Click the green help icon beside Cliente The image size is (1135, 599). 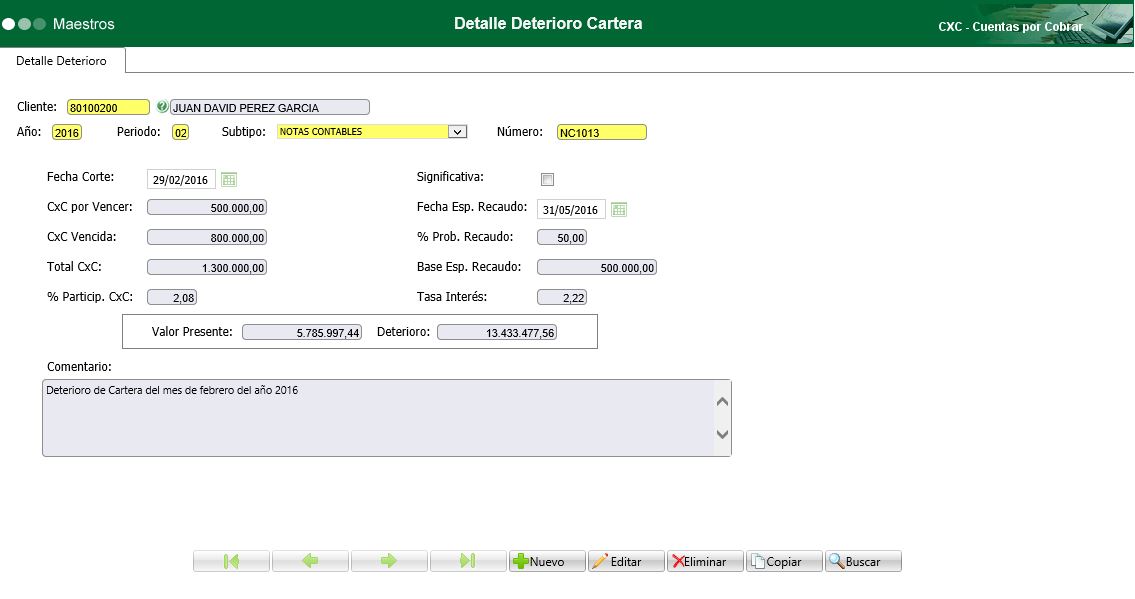tap(163, 107)
